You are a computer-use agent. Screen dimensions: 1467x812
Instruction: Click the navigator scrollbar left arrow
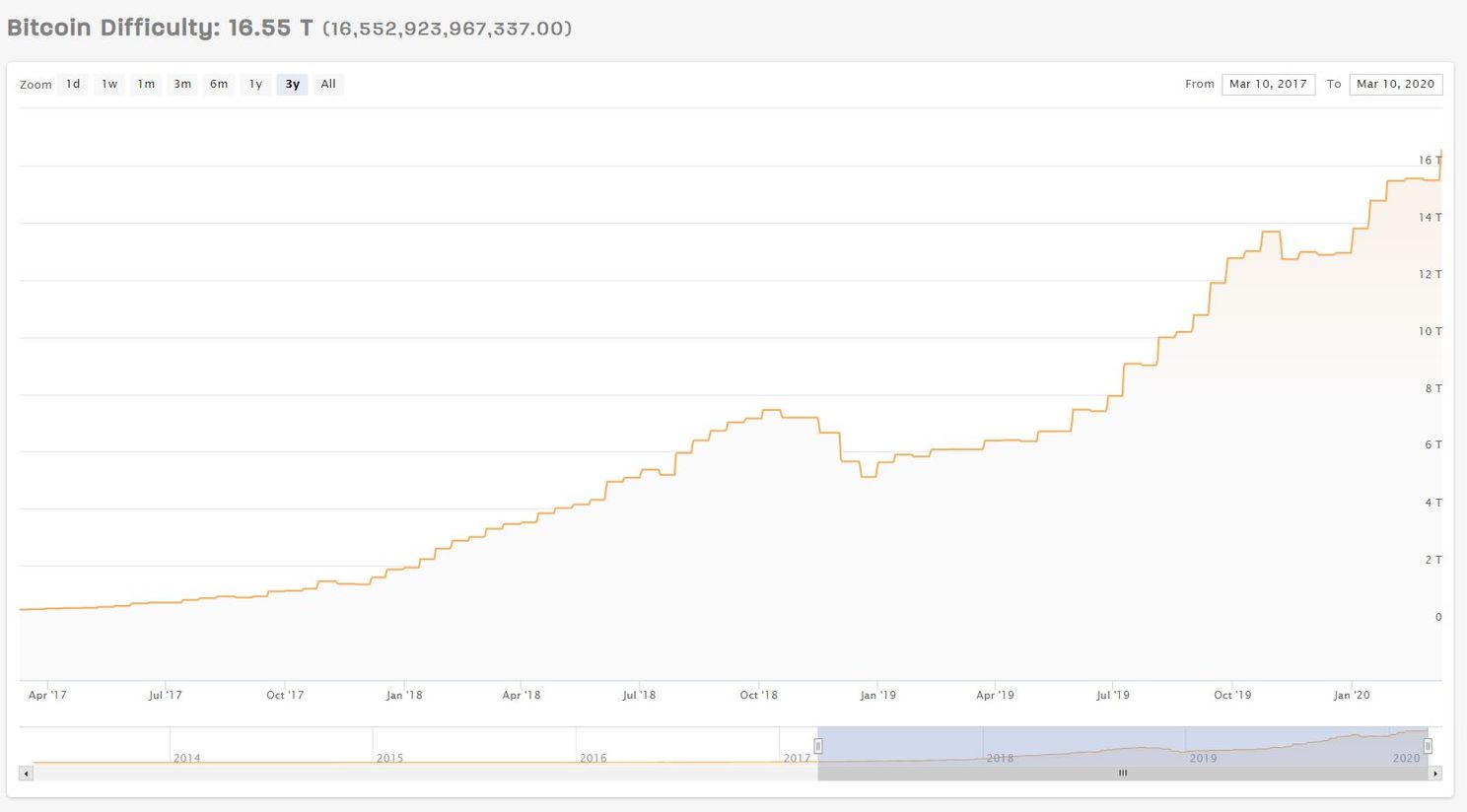(x=27, y=774)
